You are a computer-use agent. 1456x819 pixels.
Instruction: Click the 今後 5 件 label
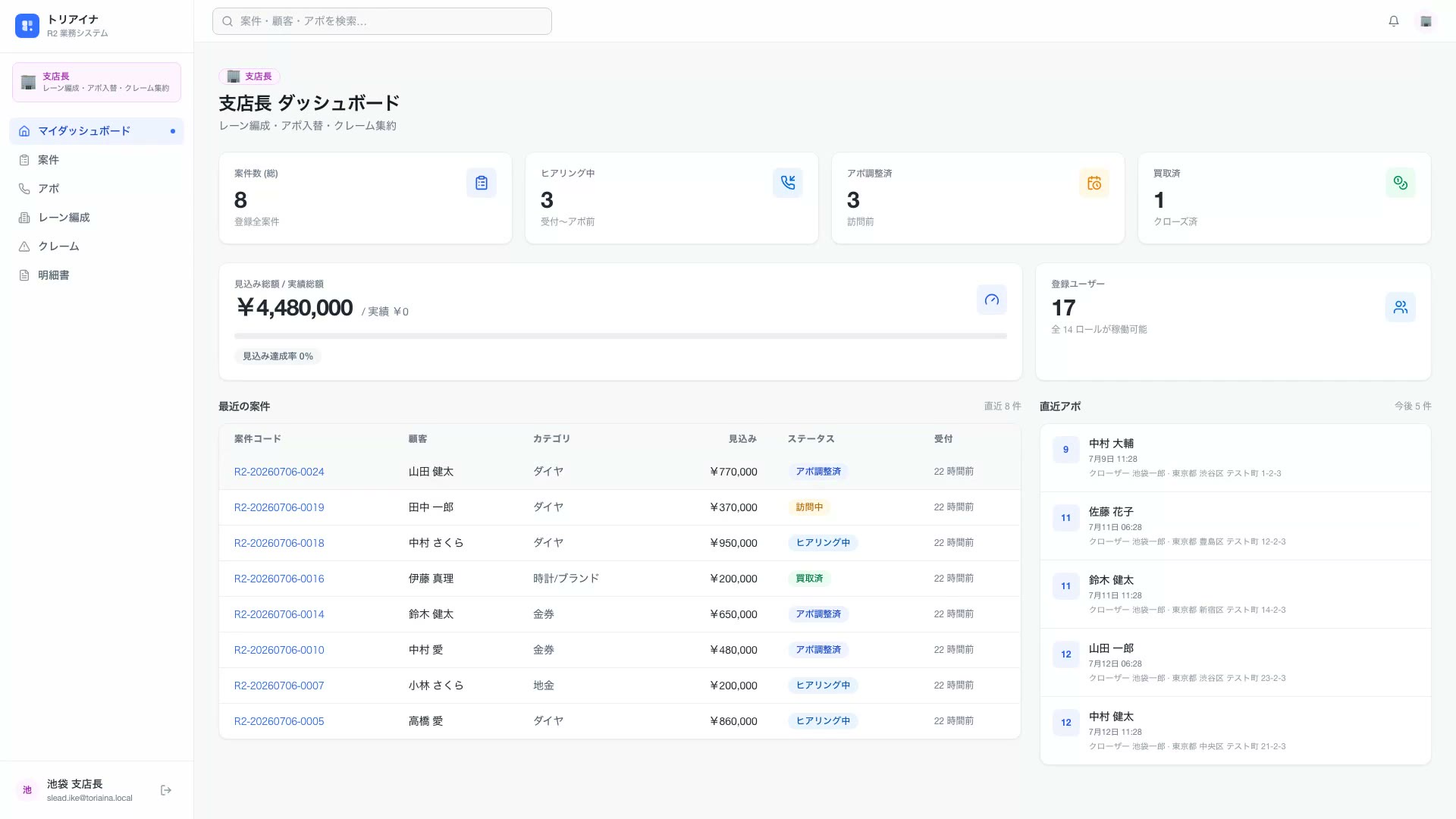point(1412,406)
